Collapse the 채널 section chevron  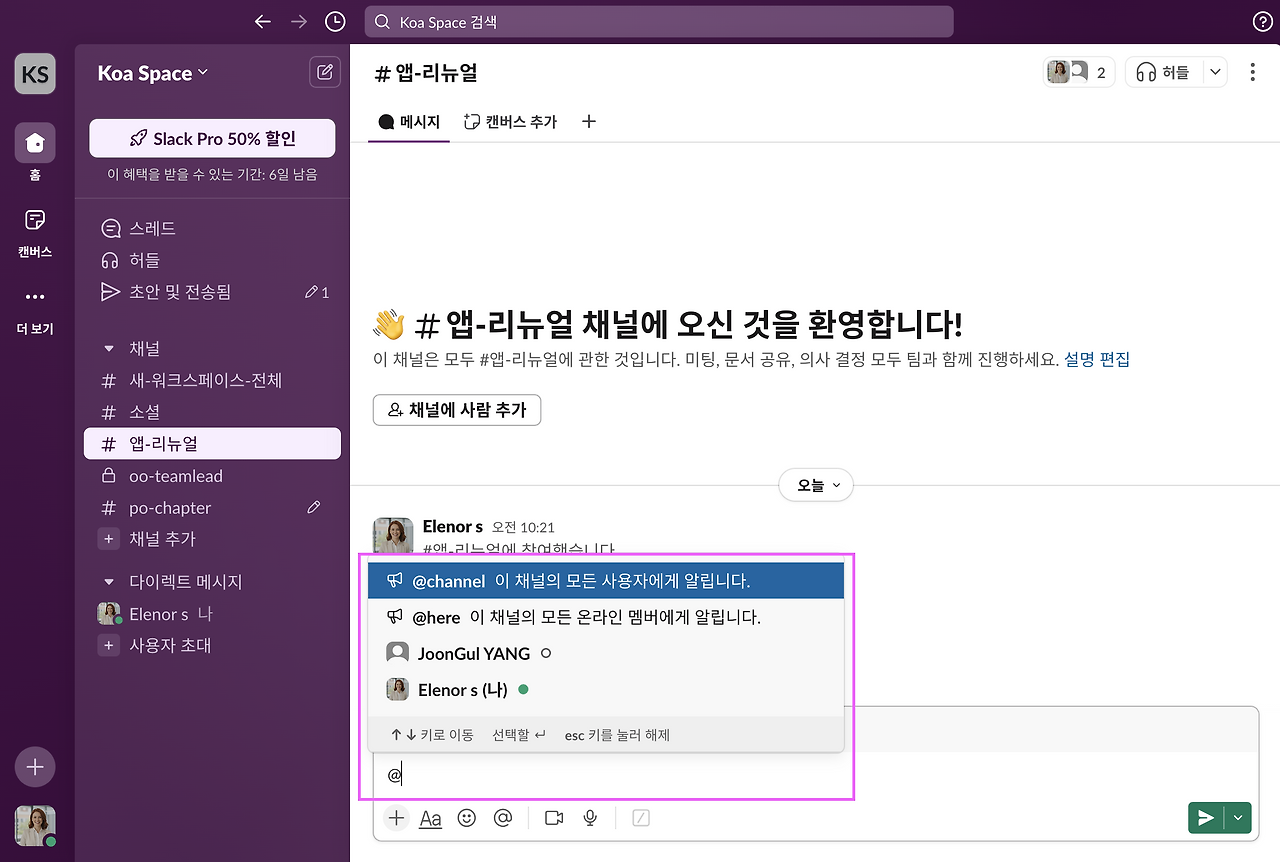pos(108,347)
